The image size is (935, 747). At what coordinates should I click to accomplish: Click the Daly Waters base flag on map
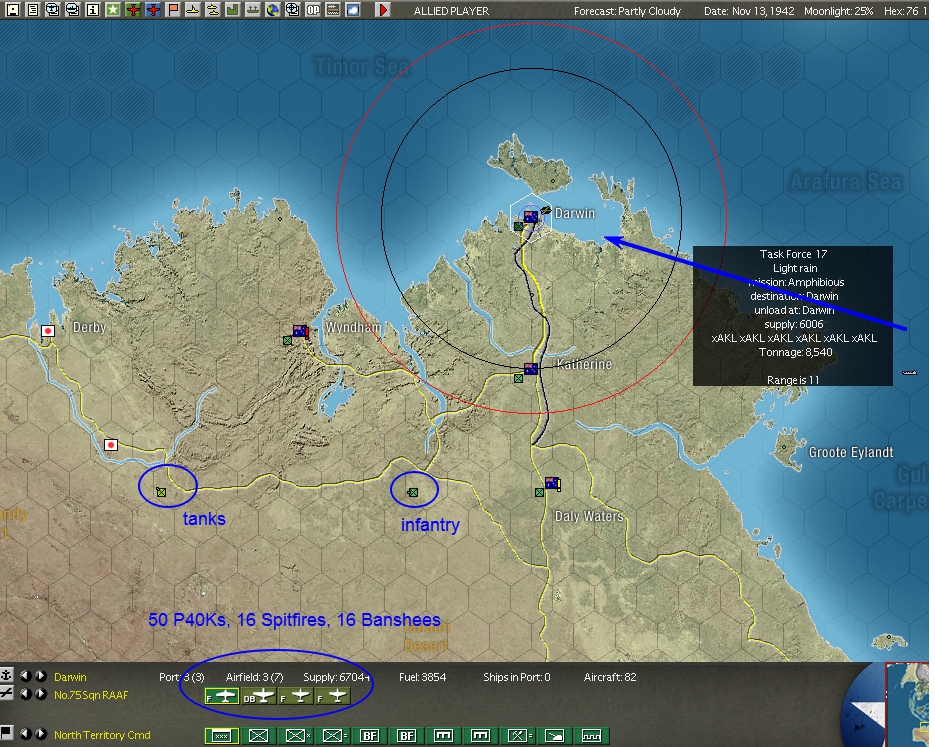click(x=552, y=483)
